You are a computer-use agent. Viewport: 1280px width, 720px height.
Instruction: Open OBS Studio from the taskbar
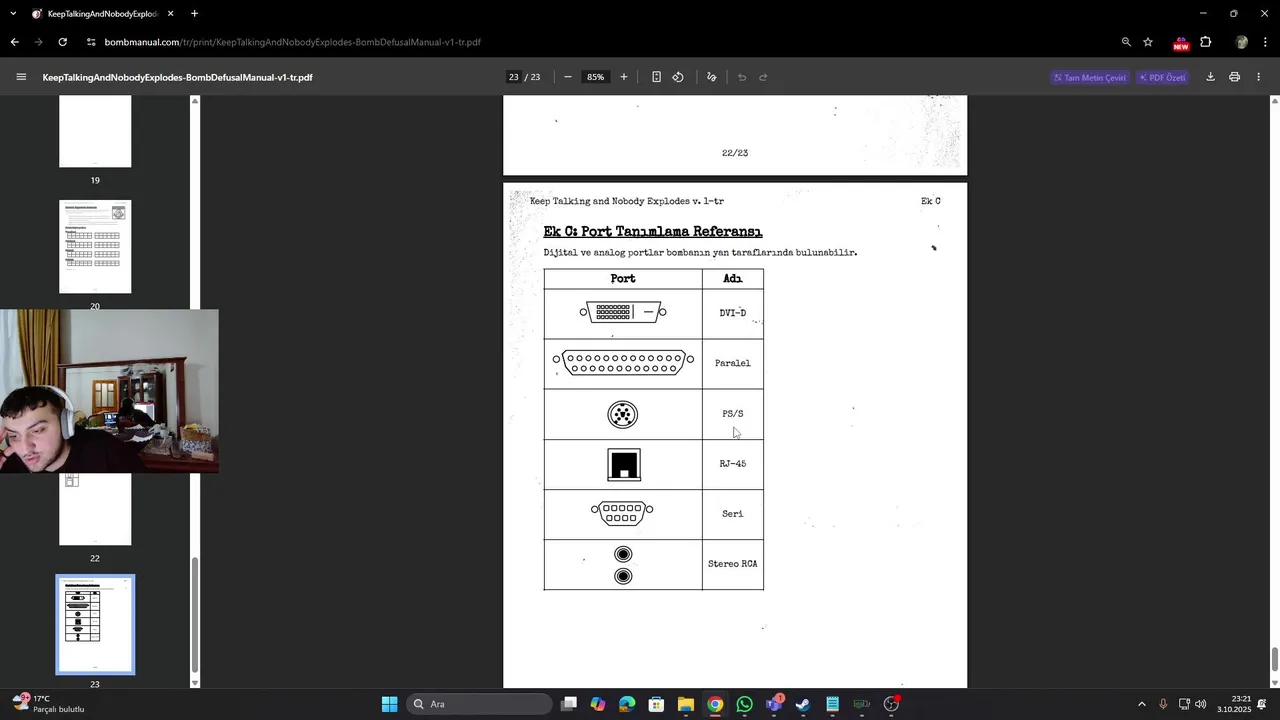(x=891, y=704)
